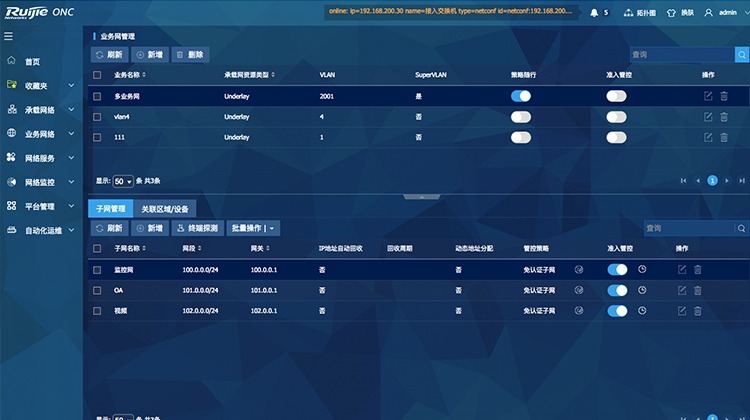Click the notification bell icon
Image resolution: width=750 pixels, height=420 pixels.
(x=594, y=12)
